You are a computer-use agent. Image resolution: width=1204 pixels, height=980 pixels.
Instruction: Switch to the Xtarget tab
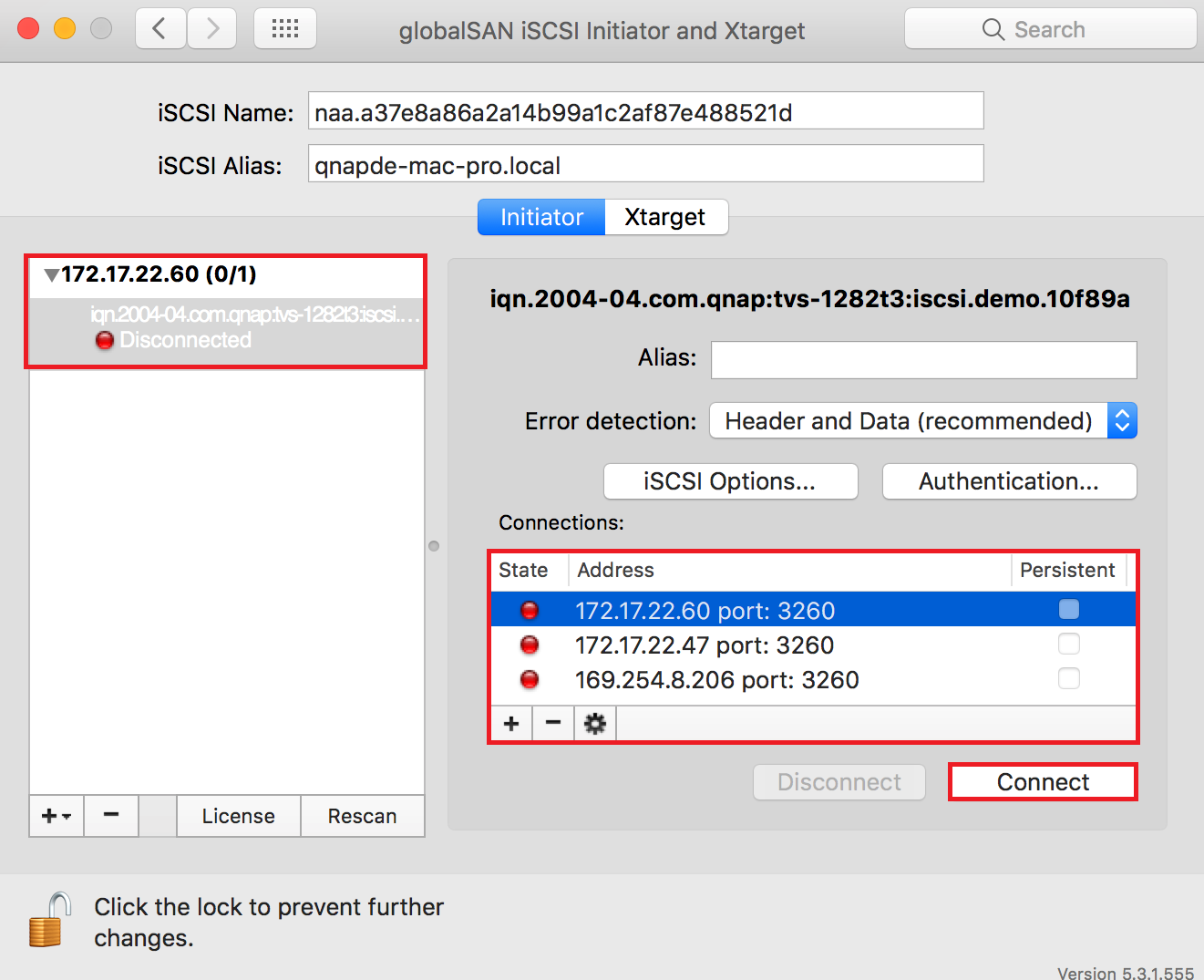665,217
